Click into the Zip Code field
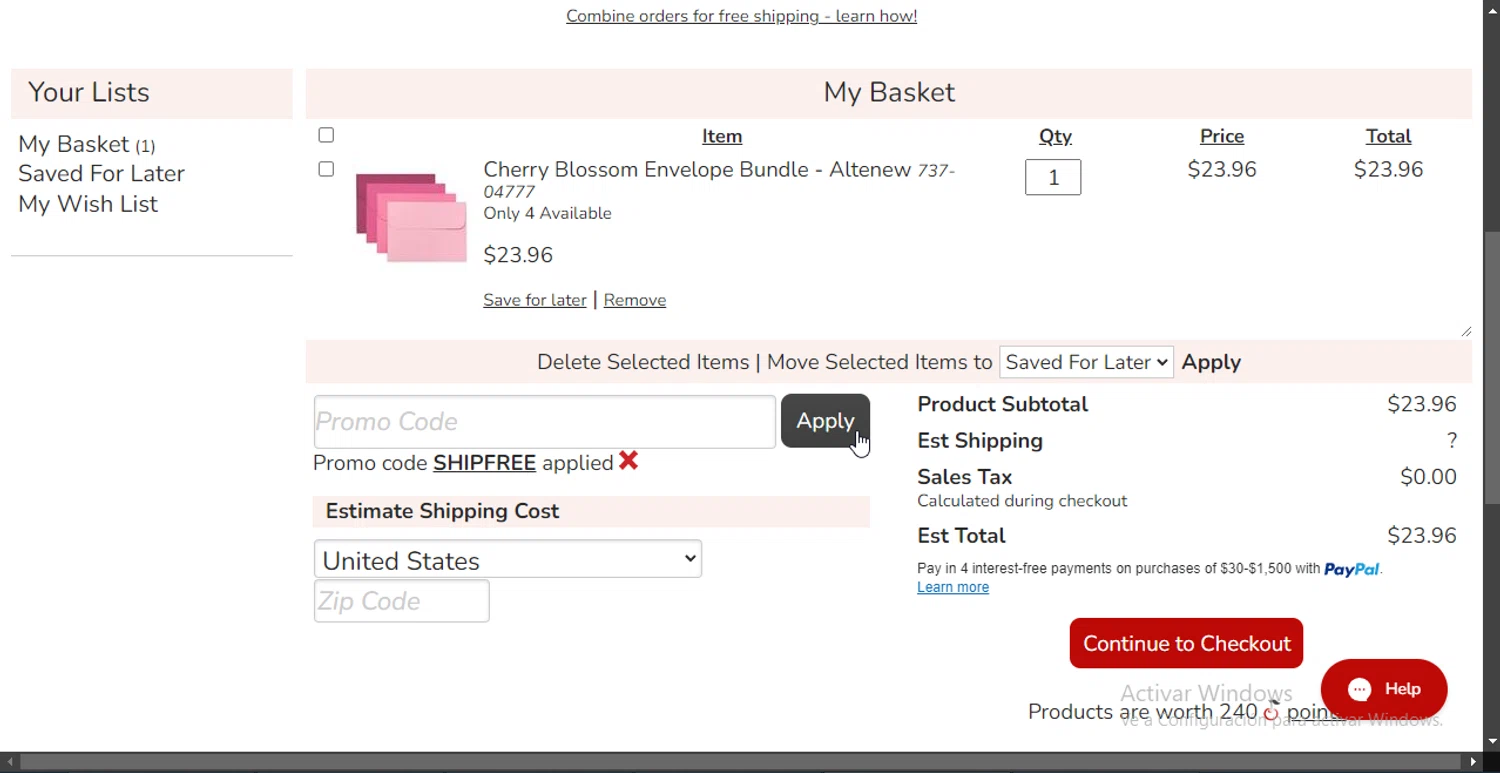1500x773 pixels. point(401,601)
